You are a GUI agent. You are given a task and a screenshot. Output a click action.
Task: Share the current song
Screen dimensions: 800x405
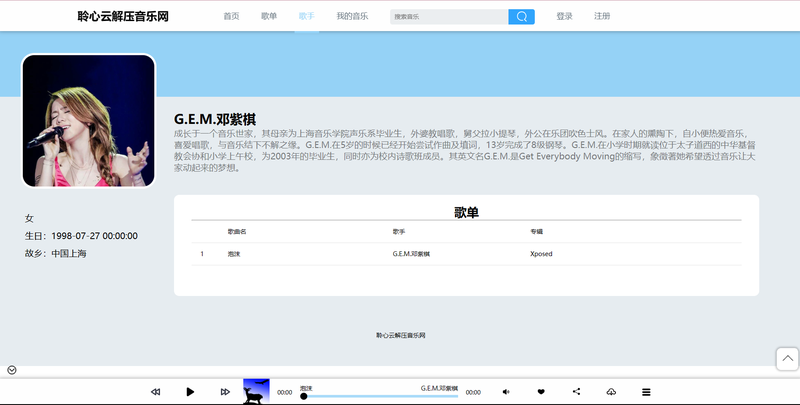point(577,392)
